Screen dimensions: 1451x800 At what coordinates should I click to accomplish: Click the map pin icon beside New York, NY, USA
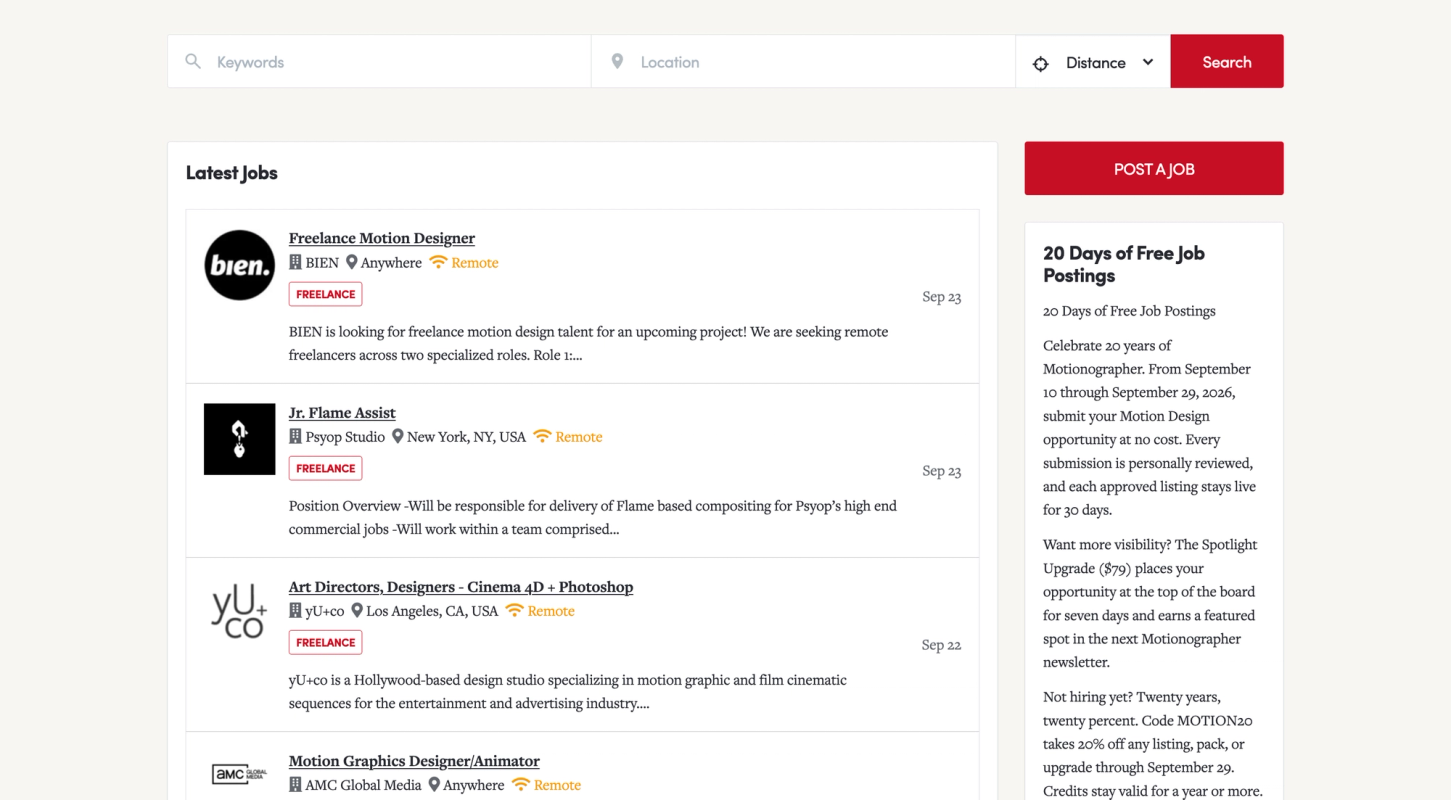tap(397, 436)
